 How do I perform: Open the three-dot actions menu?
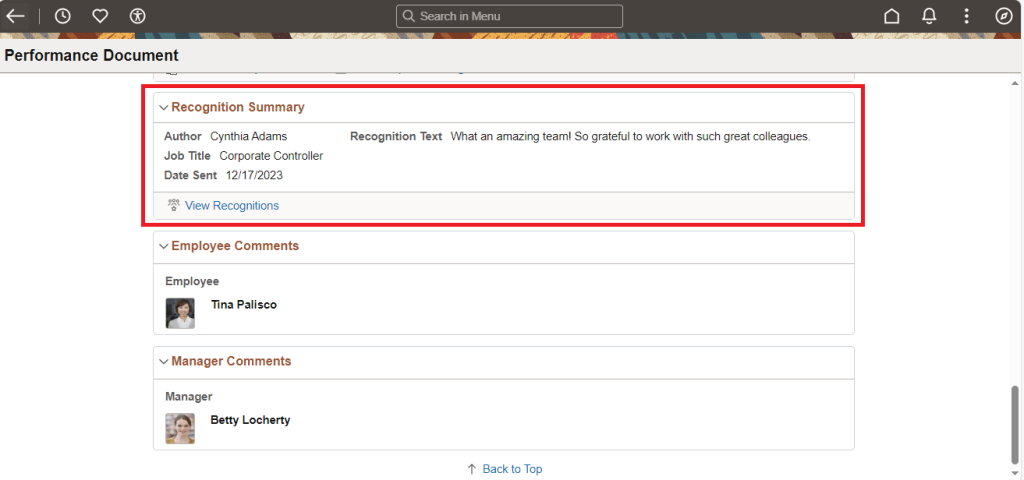tap(966, 16)
